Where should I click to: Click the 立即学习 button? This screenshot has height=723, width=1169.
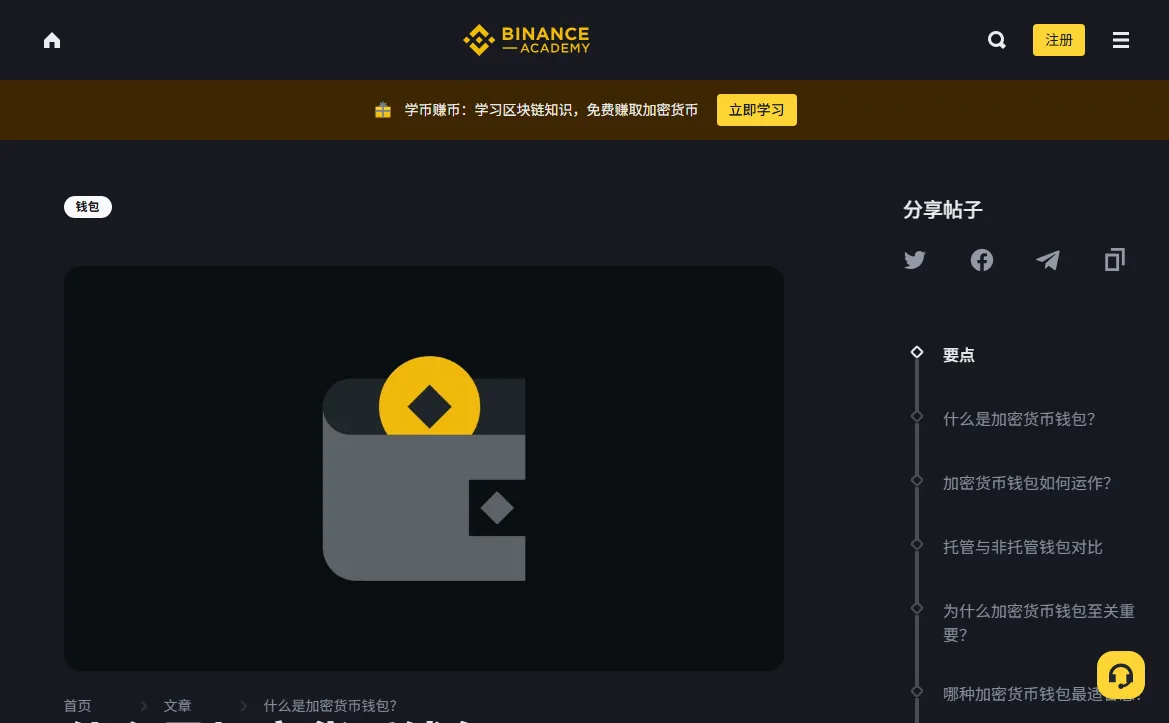[x=757, y=110]
